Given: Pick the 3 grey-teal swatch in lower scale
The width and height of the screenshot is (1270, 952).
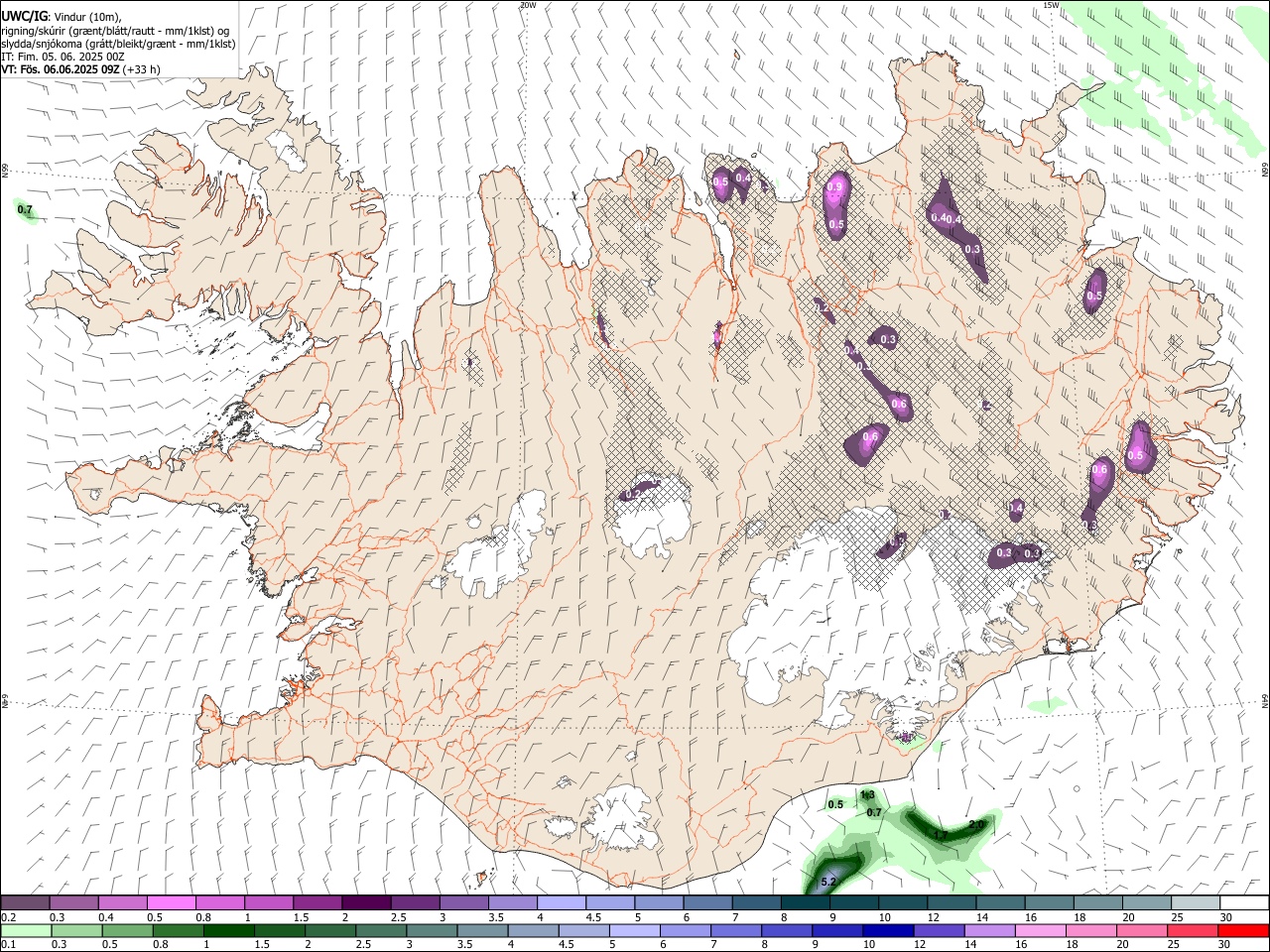Looking at the screenshot, I should [x=432, y=931].
